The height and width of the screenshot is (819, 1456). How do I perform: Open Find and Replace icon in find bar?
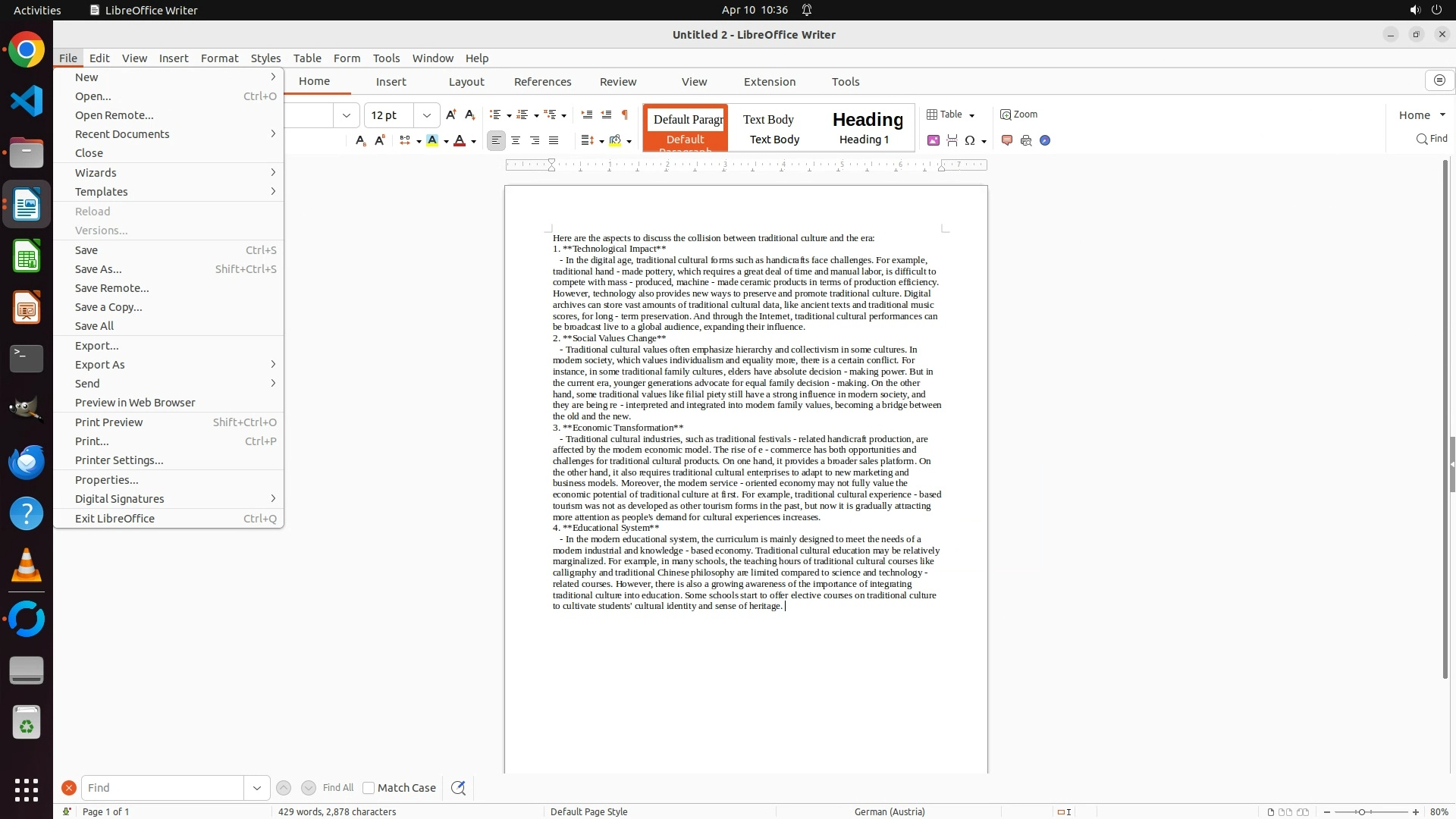point(458,788)
